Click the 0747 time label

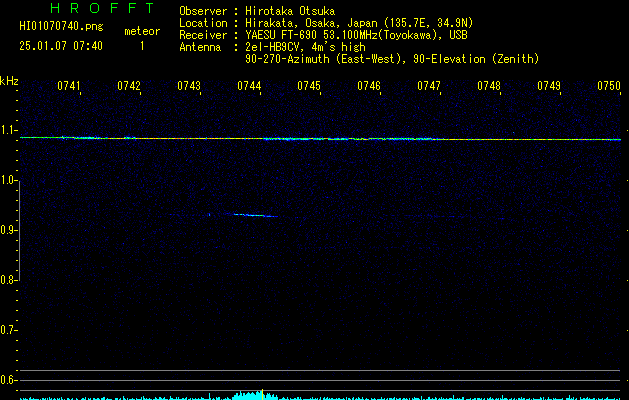(x=429, y=86)
